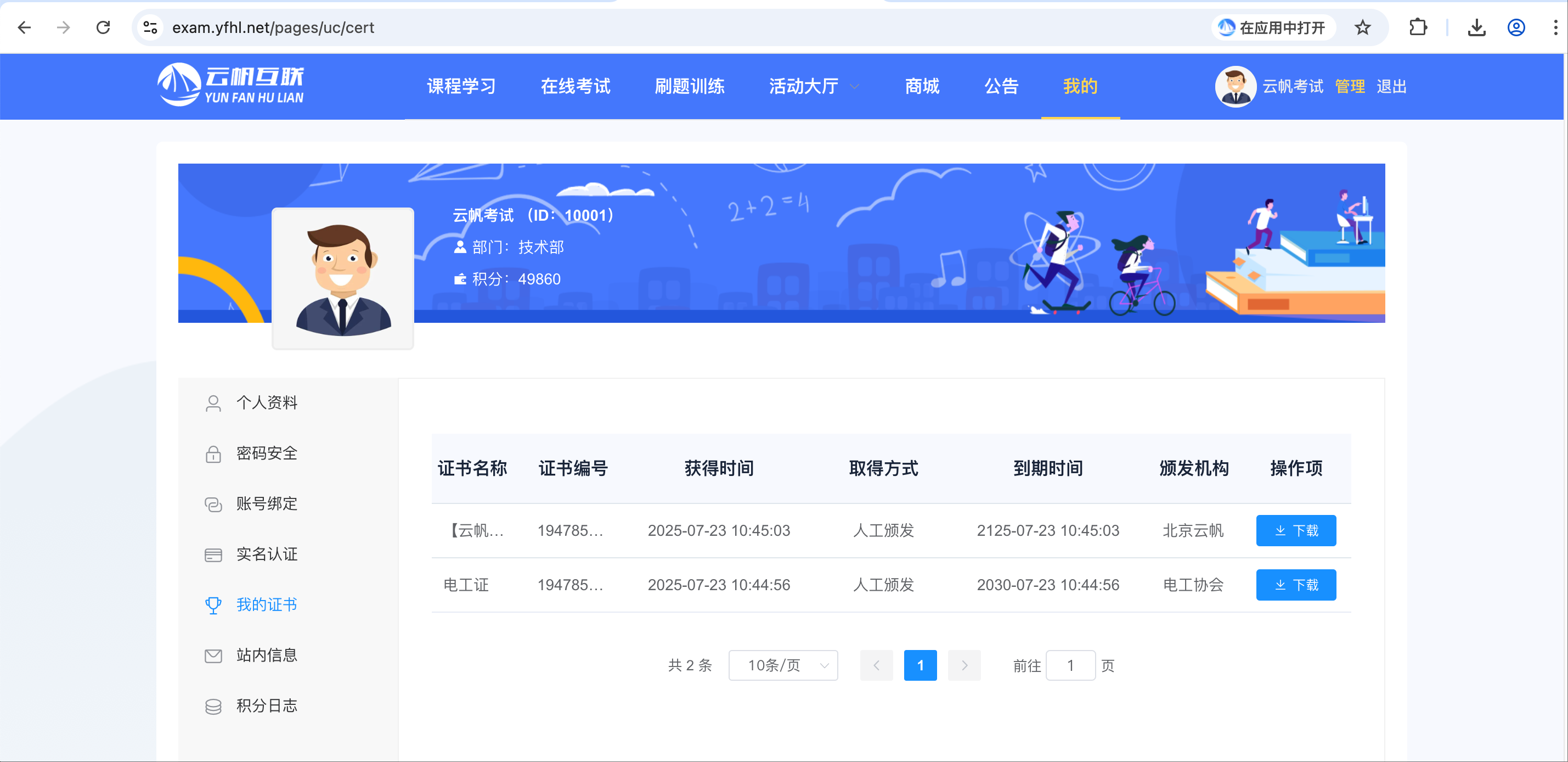1568x762 pixels.
Task: Click the 管理 link
Action: 1350,87
